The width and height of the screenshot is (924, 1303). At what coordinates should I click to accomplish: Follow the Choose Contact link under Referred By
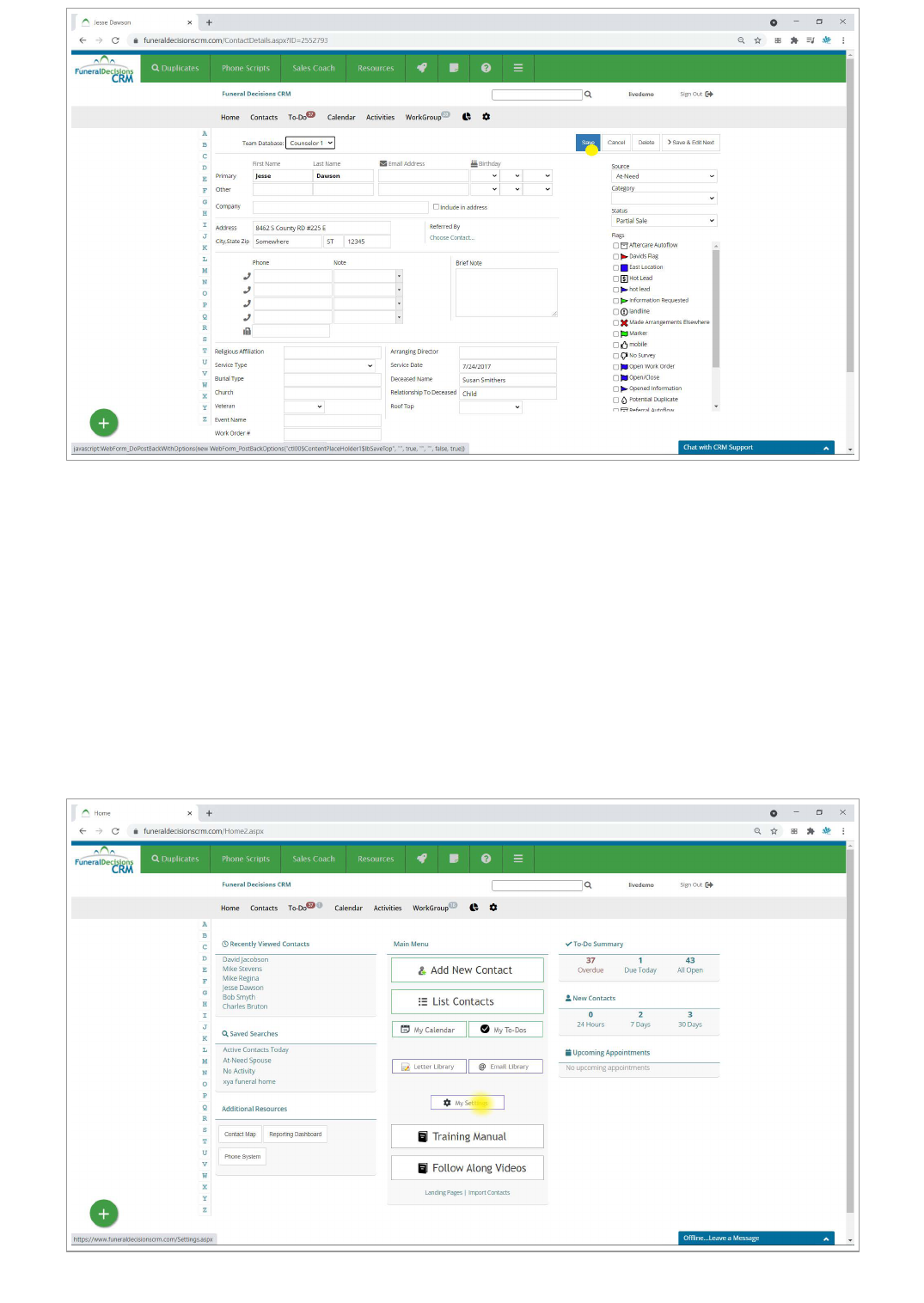click(451, 238)
